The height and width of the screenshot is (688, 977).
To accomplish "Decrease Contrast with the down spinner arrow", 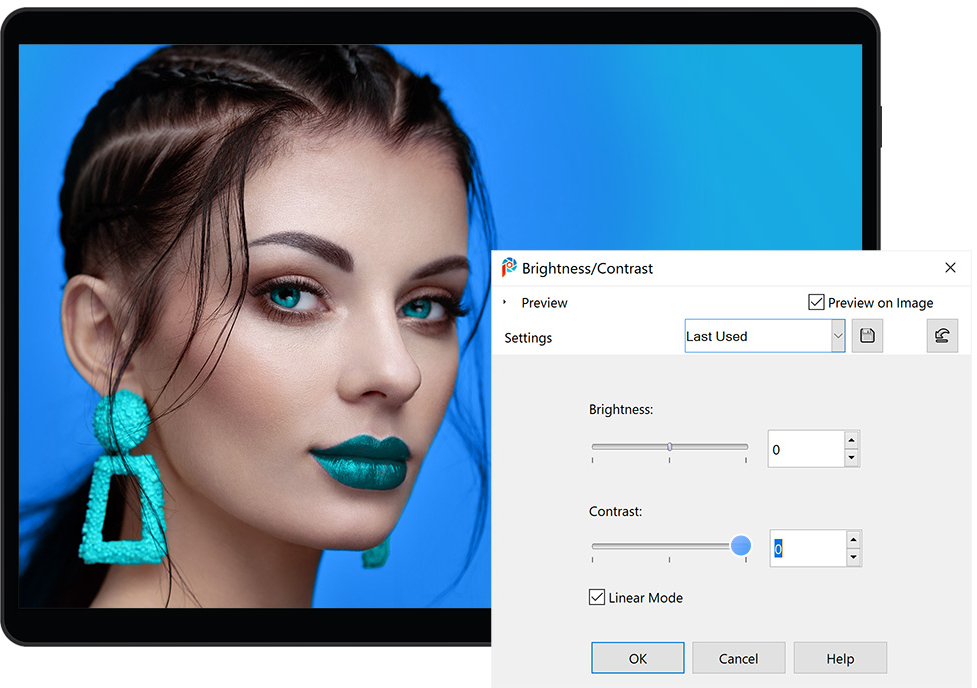I will (854, 557).
